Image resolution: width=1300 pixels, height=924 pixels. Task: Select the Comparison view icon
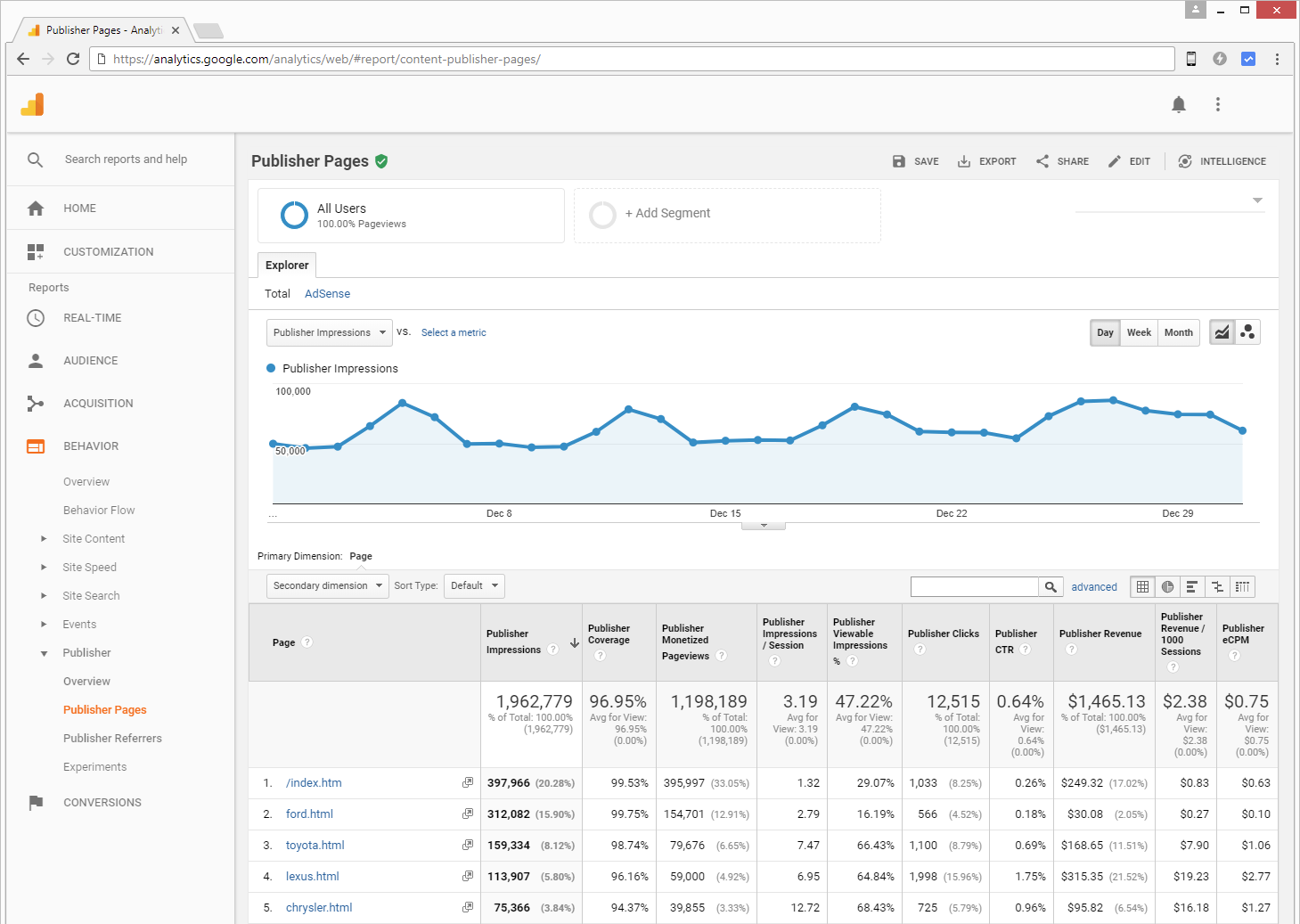1217,586
